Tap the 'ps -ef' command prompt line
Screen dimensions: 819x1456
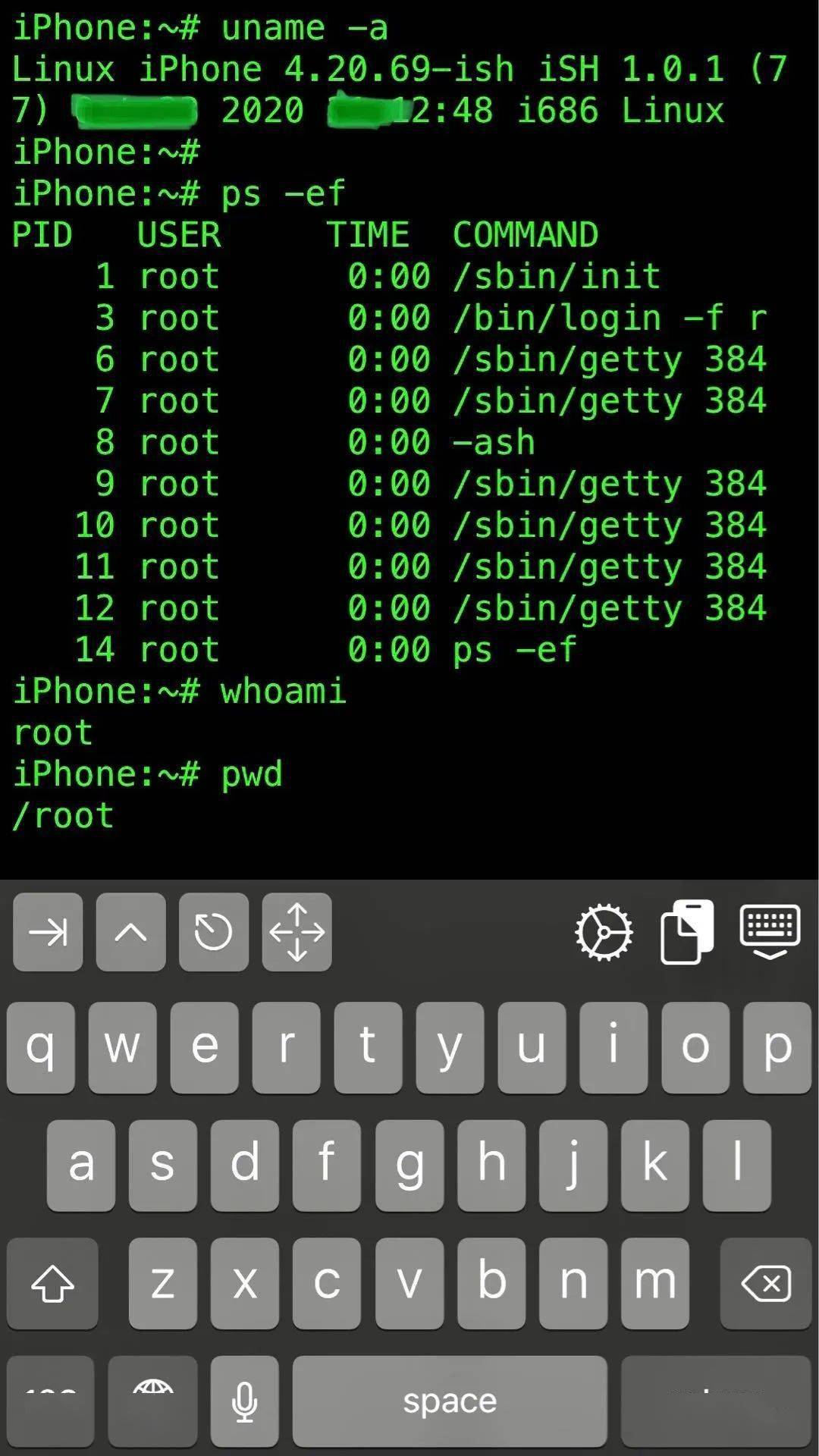tap(180, 194)
